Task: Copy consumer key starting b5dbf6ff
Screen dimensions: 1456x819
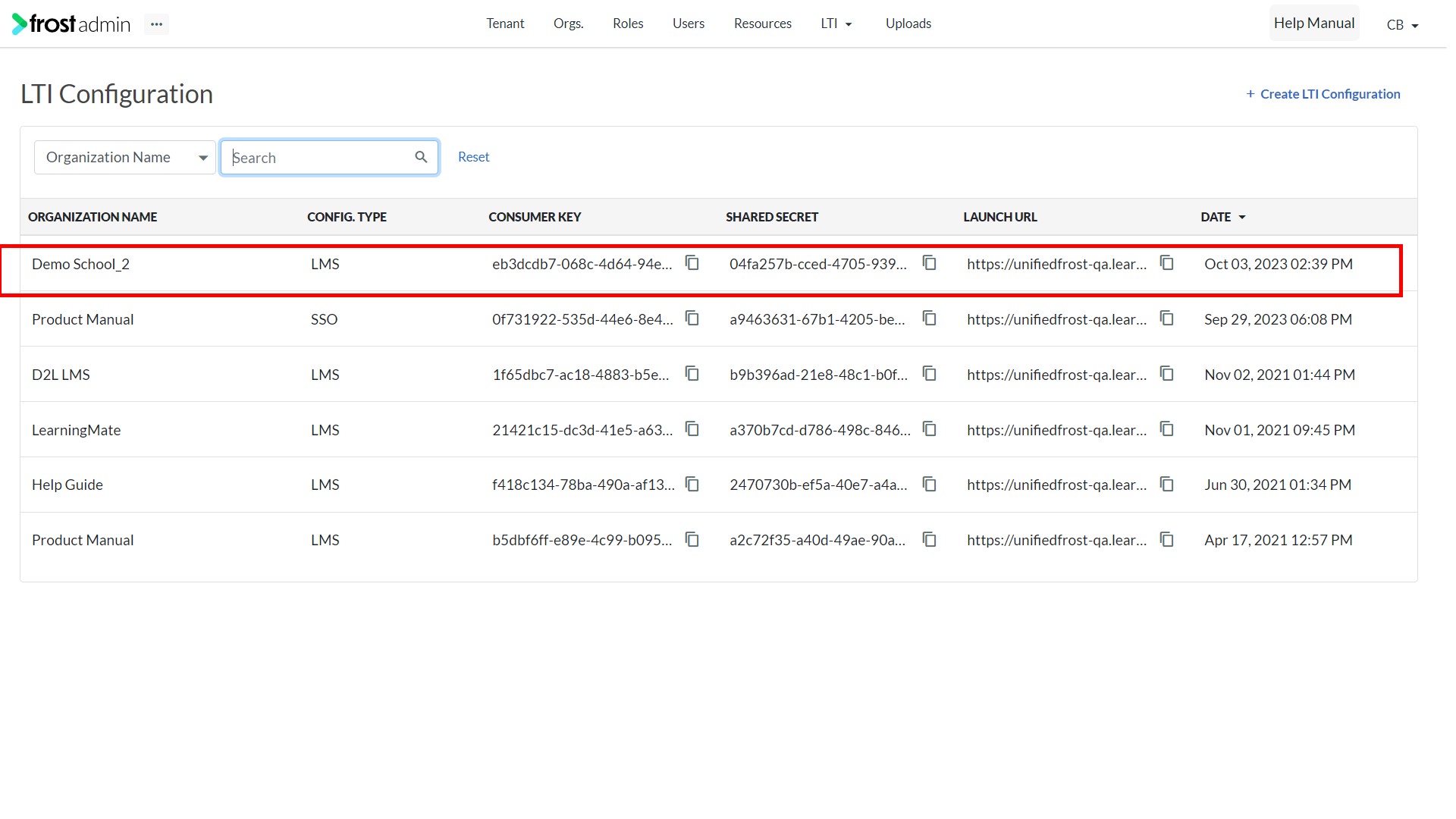Action: click(x=692, y=539)
